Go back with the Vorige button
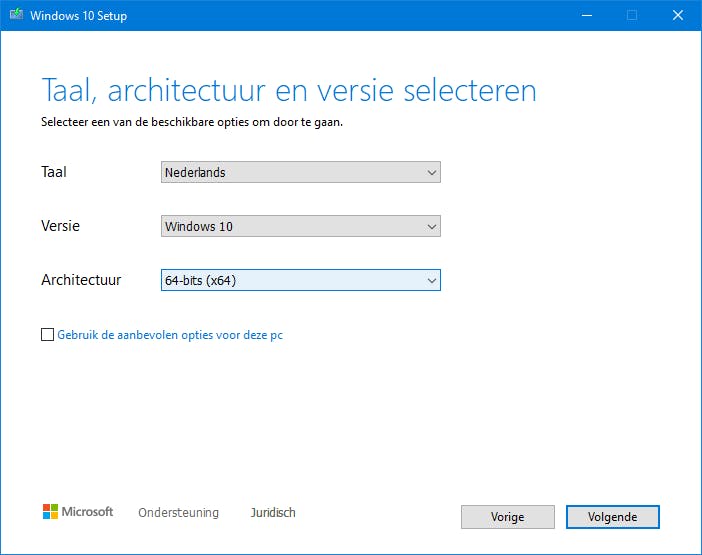This screenshot has width=702, height=555. click(x=507, y=517)
